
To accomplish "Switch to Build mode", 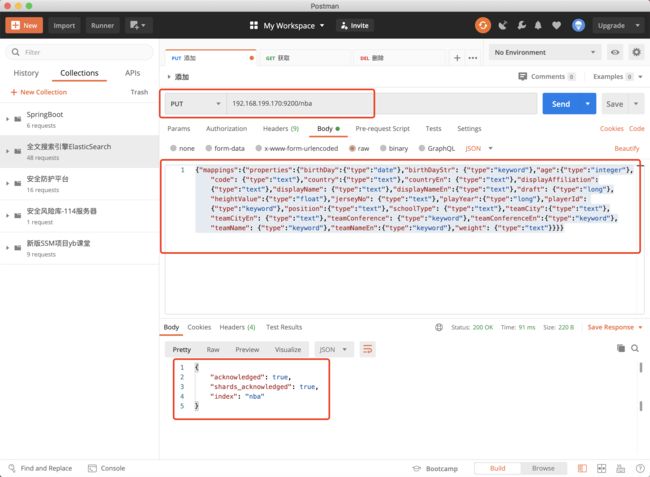I will pyautogui.click(x=497, y=468).
